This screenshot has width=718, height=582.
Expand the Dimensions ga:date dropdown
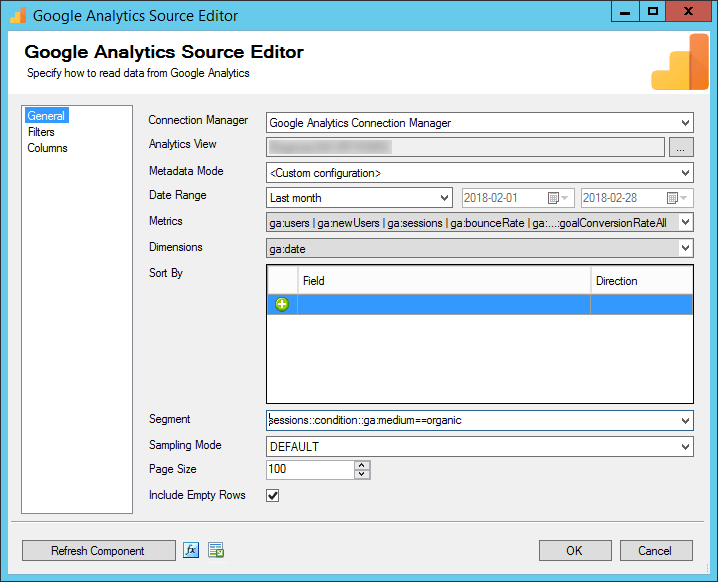point(685,248)
